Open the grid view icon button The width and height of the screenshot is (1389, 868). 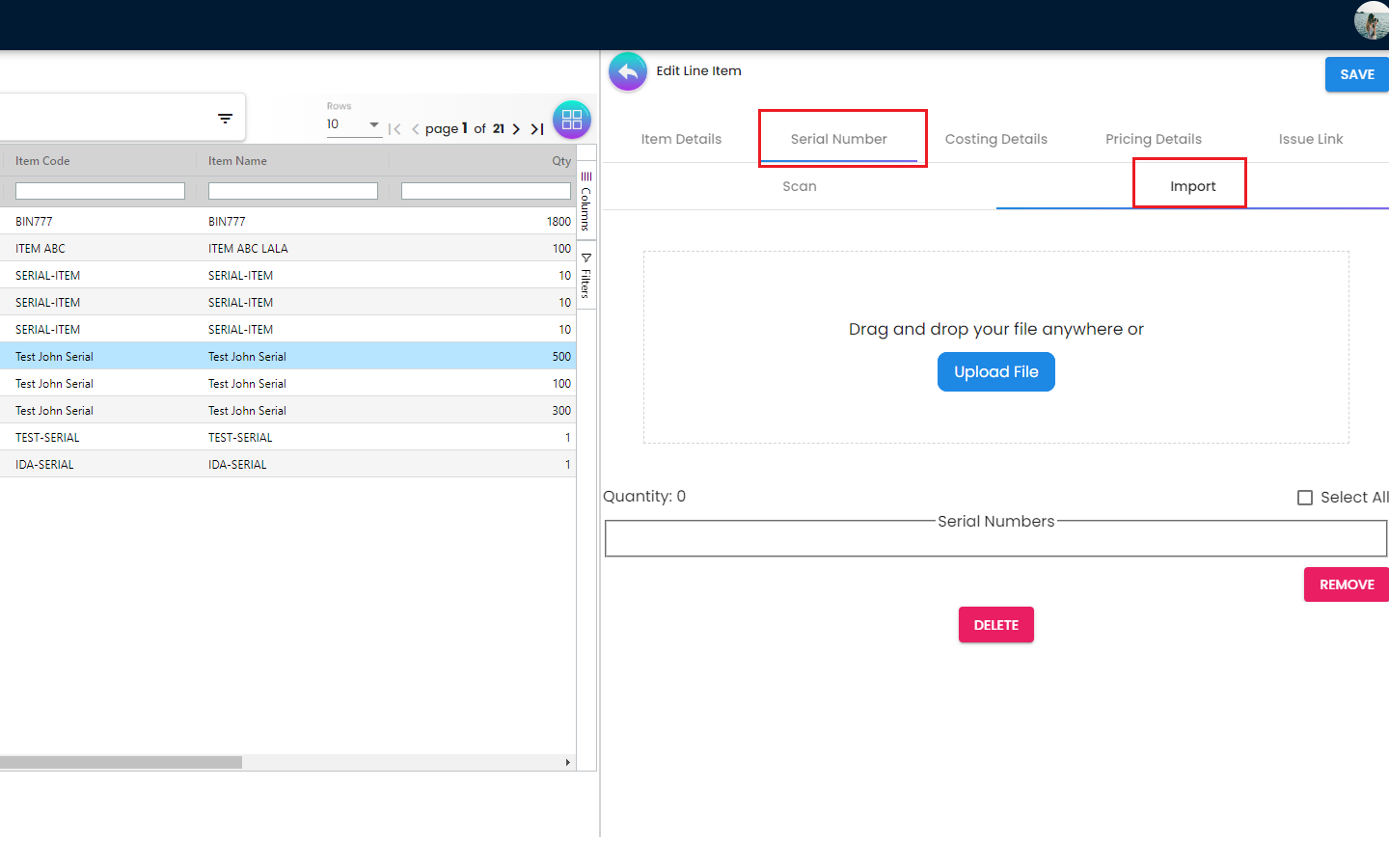(x=571, y=121)
